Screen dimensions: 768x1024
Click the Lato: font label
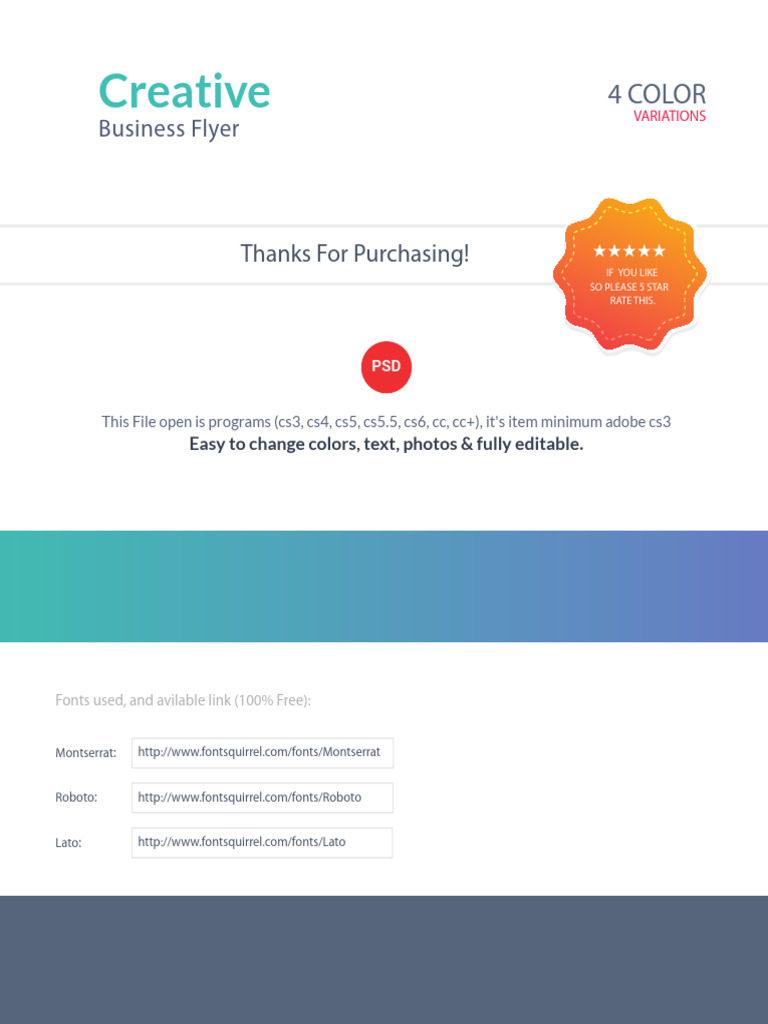pyautogui.click(x=68, y=842)
